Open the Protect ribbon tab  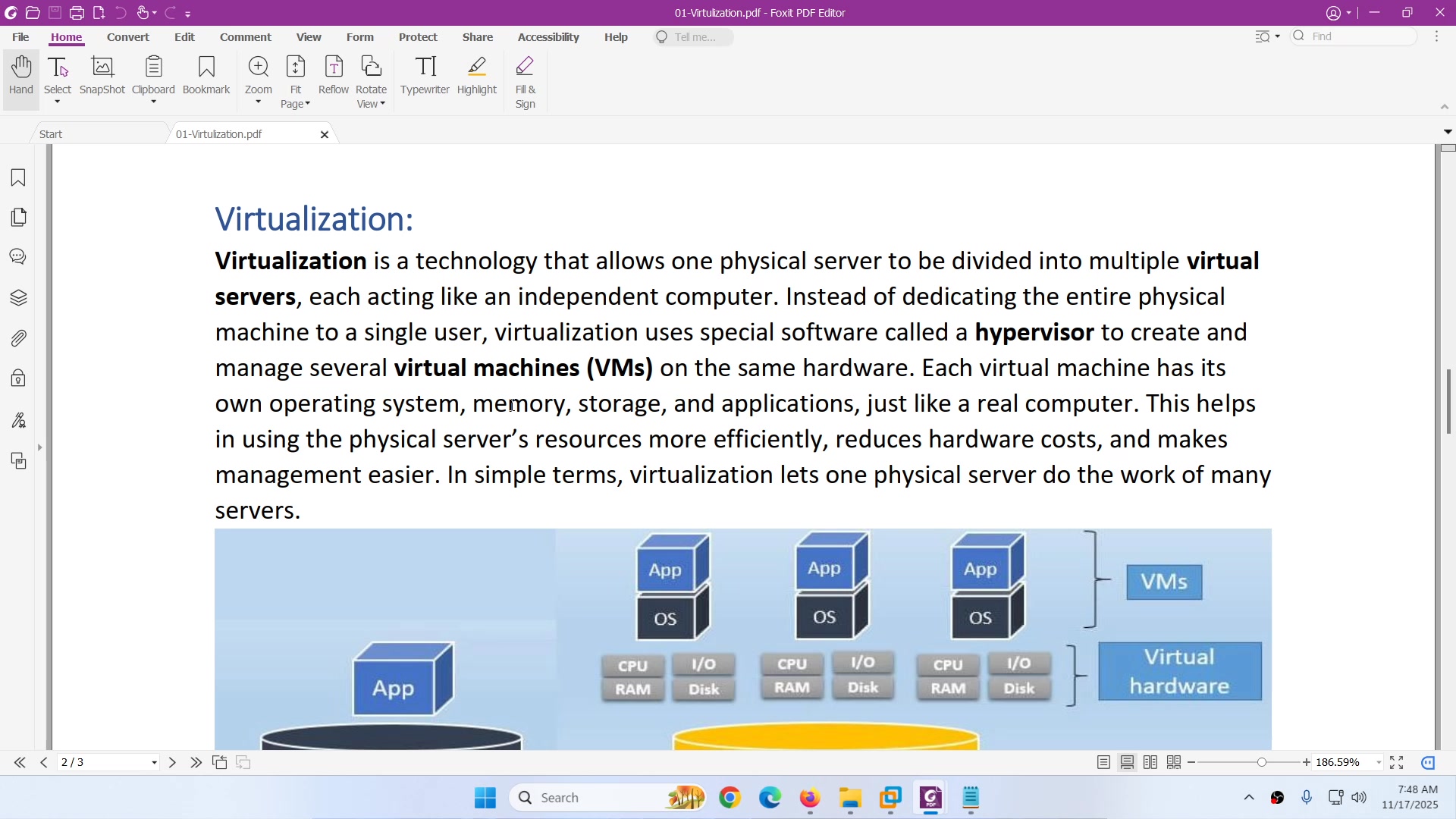pyautogui.click(x=418, y=37)
